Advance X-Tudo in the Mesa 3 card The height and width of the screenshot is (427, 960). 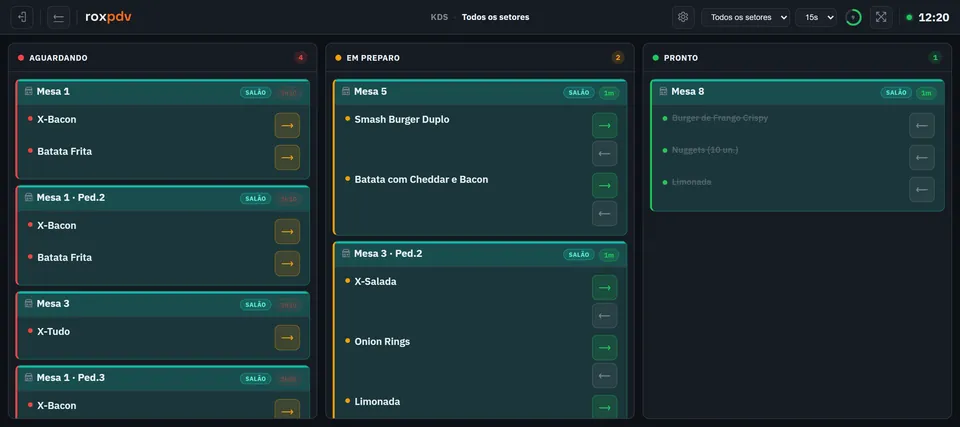point(287,338)
